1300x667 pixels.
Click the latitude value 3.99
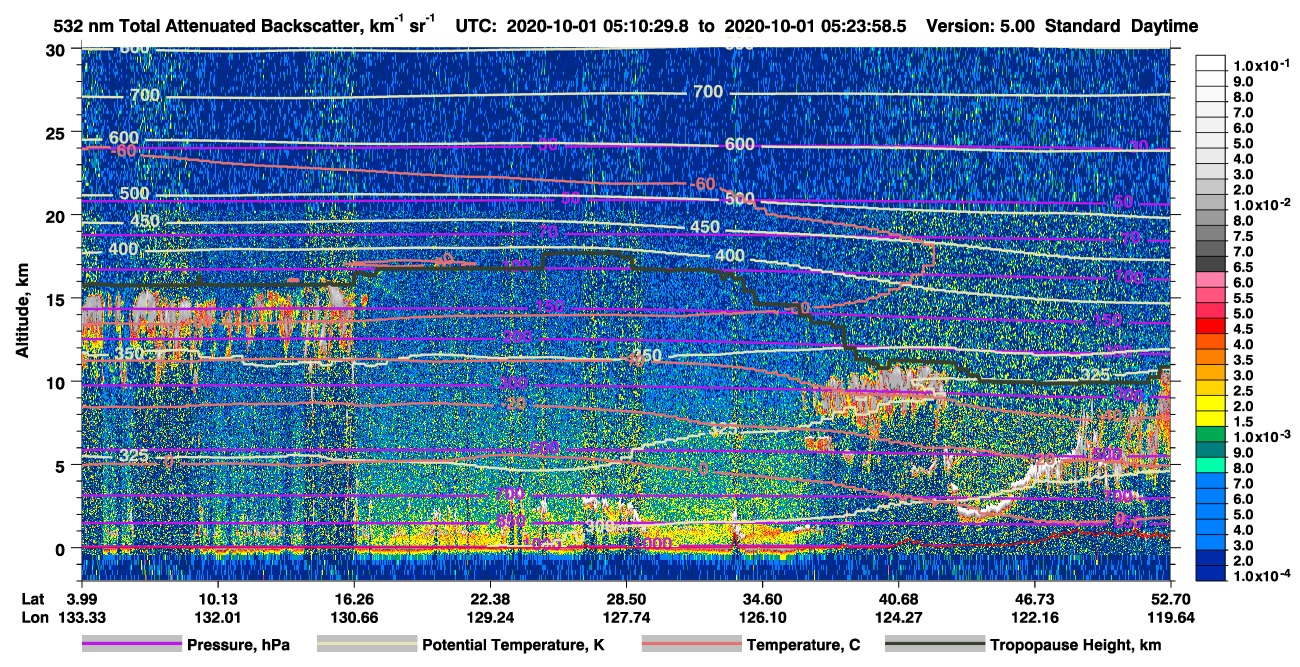coord(80,598)
